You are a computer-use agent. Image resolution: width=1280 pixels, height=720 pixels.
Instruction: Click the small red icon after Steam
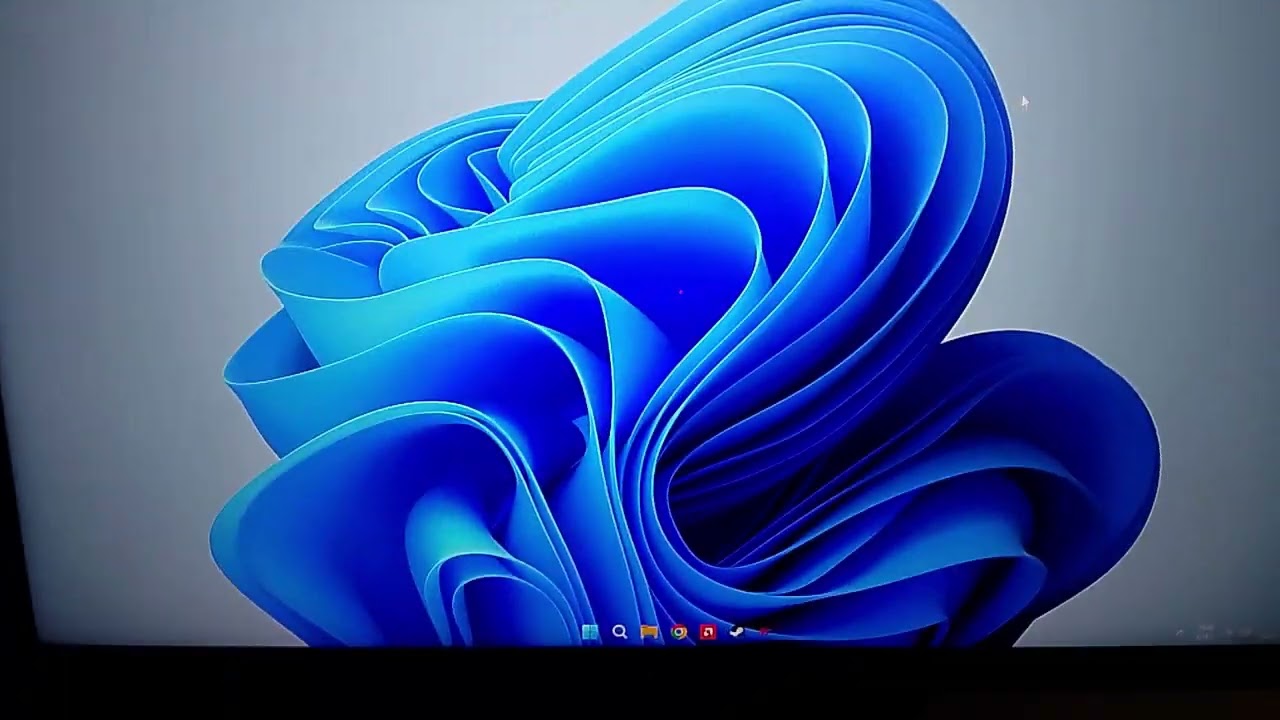[764, 631]
